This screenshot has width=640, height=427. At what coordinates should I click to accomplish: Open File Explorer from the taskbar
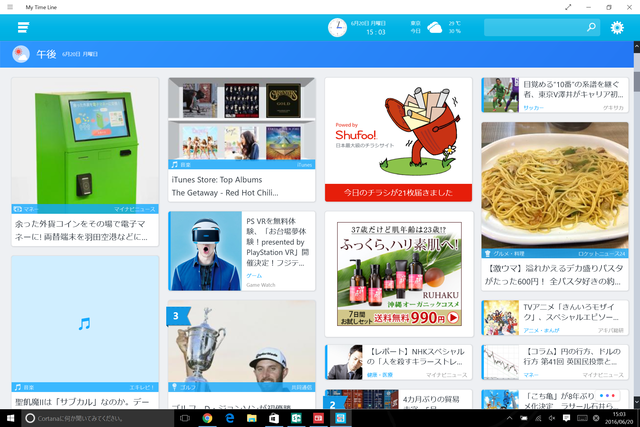click(252, 418)
